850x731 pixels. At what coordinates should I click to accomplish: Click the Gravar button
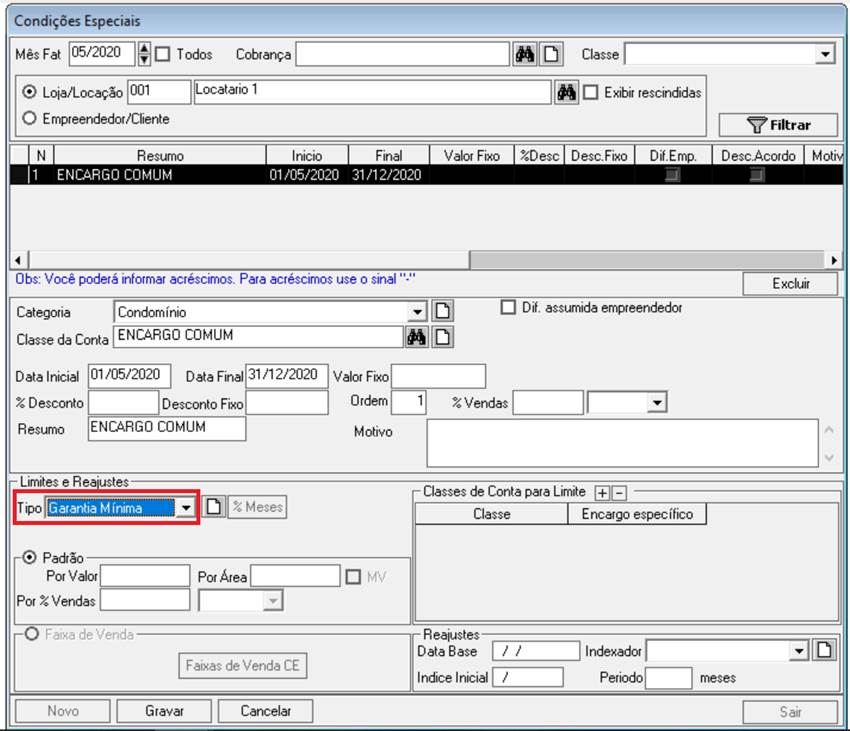coord(164,711)
